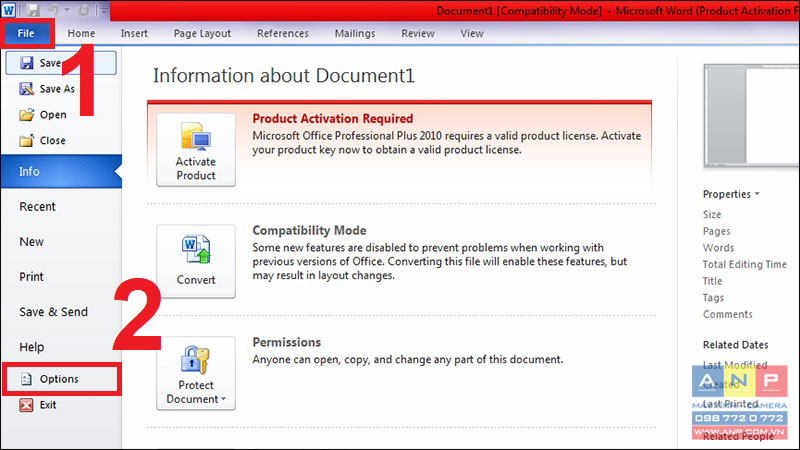The image size is (800, 450).
Task: Click the Comments property label
Action: point(728,314)
